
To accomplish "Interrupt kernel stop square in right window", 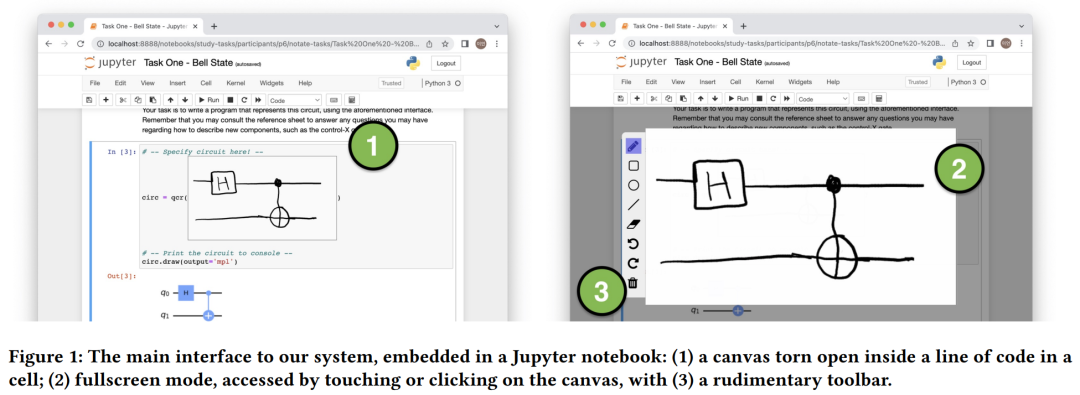I will point(761,99).
